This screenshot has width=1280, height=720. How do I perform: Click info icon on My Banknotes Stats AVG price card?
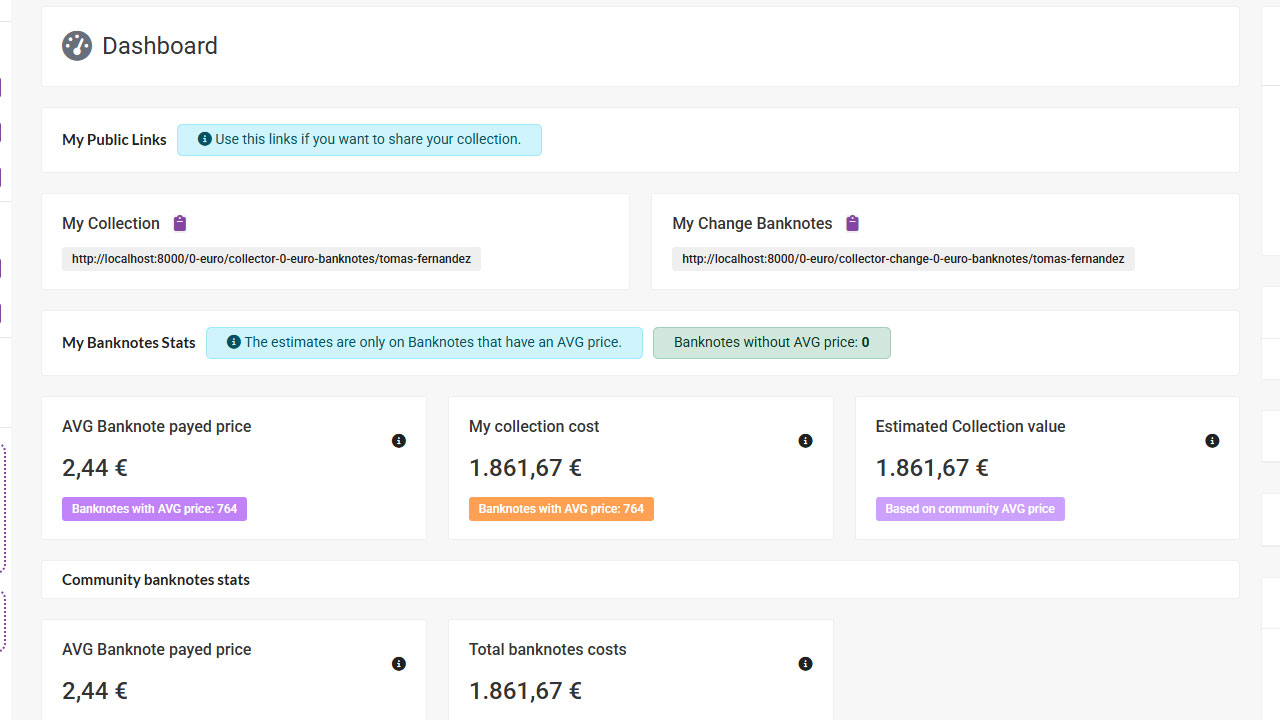click(x=399, y=441)
